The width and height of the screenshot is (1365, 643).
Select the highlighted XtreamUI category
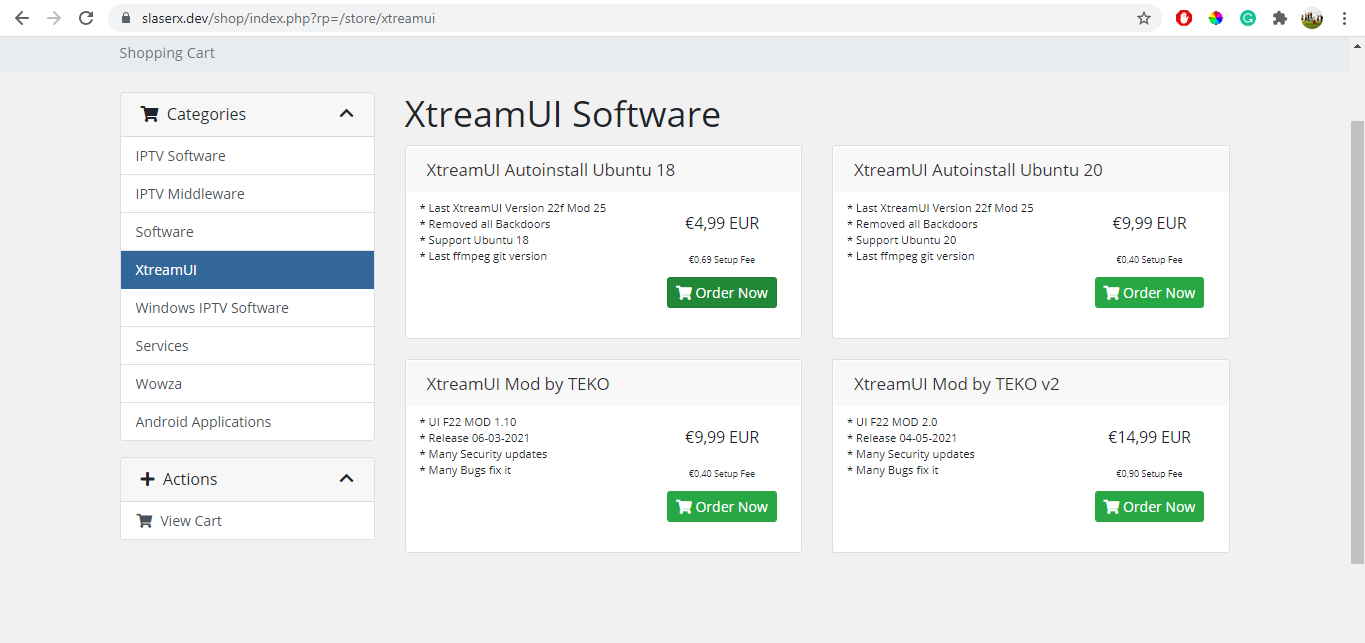[247, 270]
